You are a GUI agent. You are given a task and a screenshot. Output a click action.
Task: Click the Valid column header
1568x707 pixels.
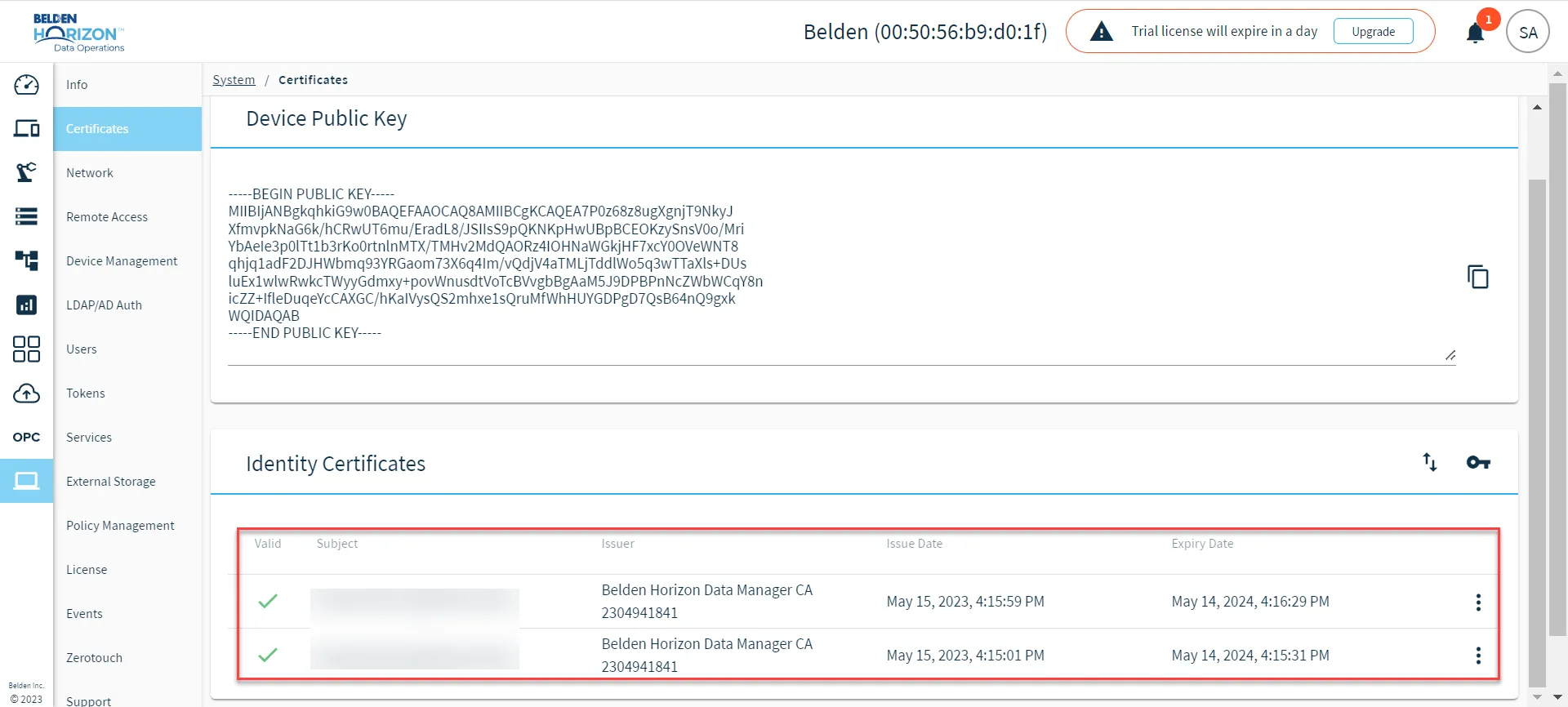click(x=268, y=544)
